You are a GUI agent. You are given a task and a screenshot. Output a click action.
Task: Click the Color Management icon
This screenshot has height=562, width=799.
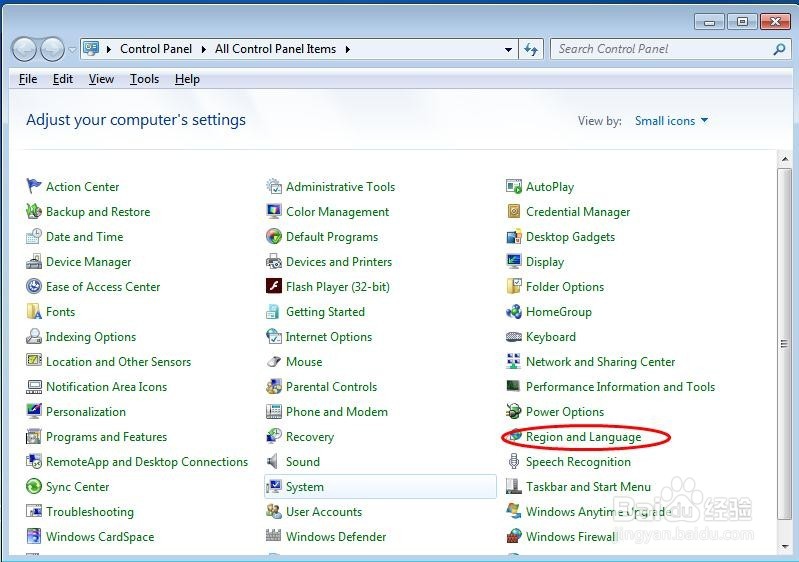274,211
